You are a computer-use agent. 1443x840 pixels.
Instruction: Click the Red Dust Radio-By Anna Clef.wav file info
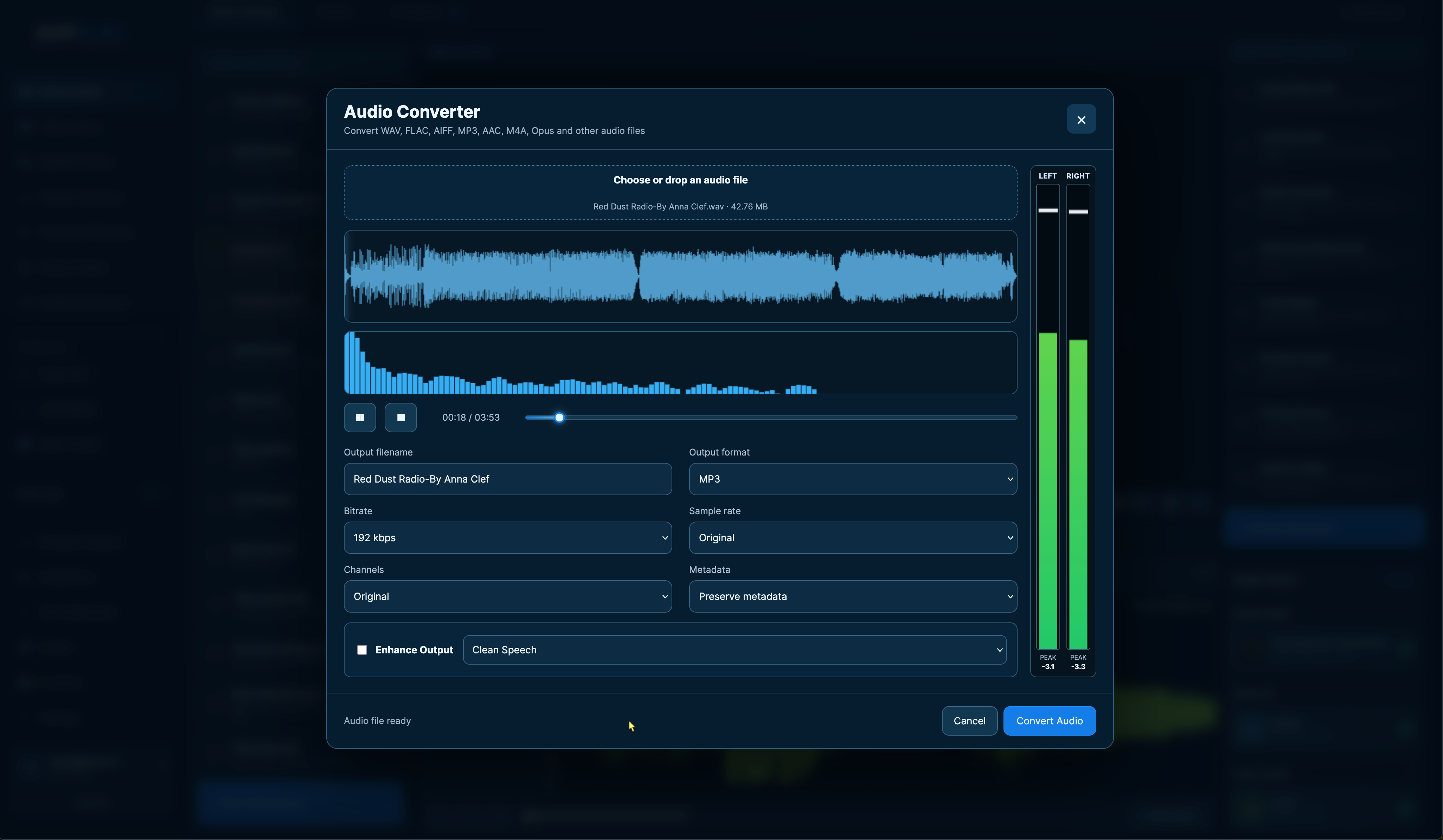point(680,206)
